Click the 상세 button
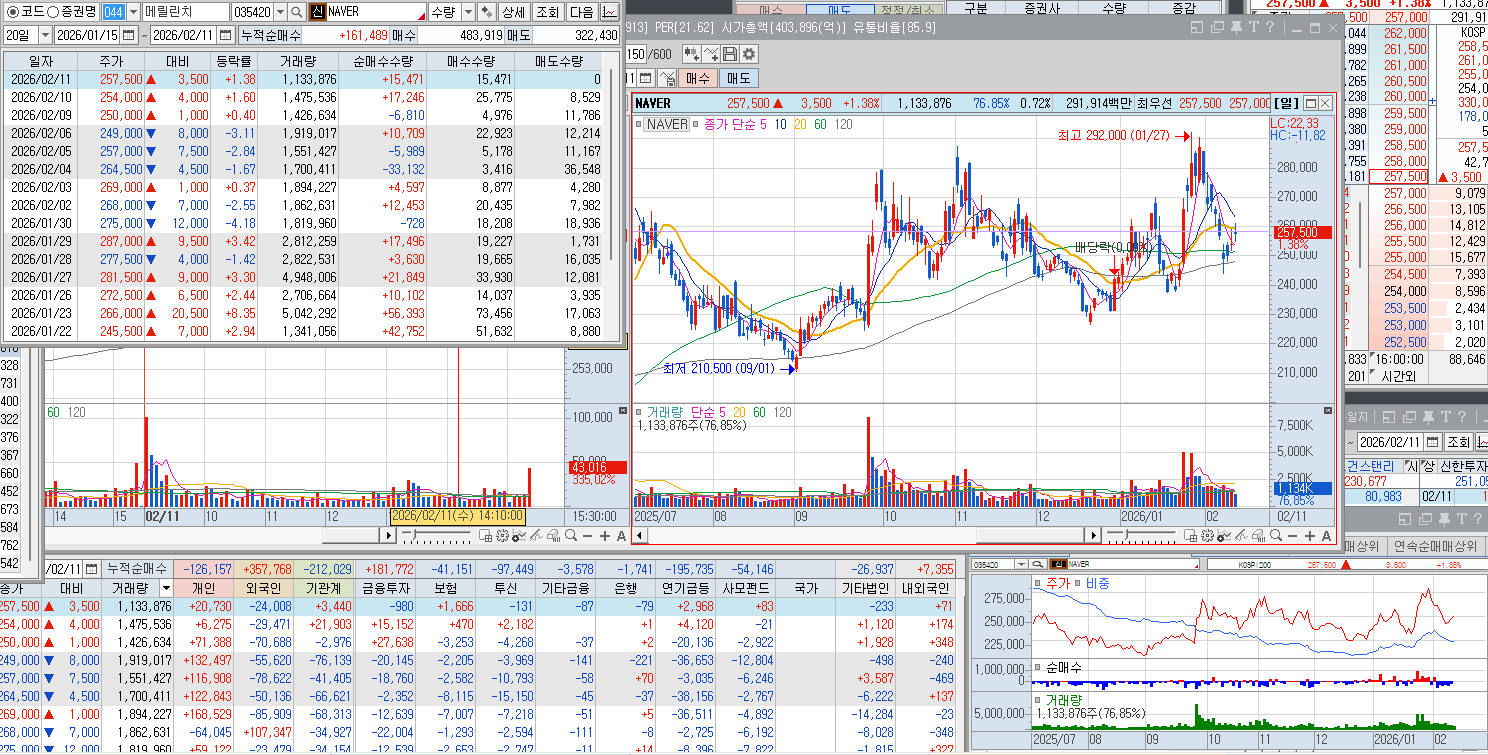This screenshot has width=1488, height=755. tap(513, 12)
